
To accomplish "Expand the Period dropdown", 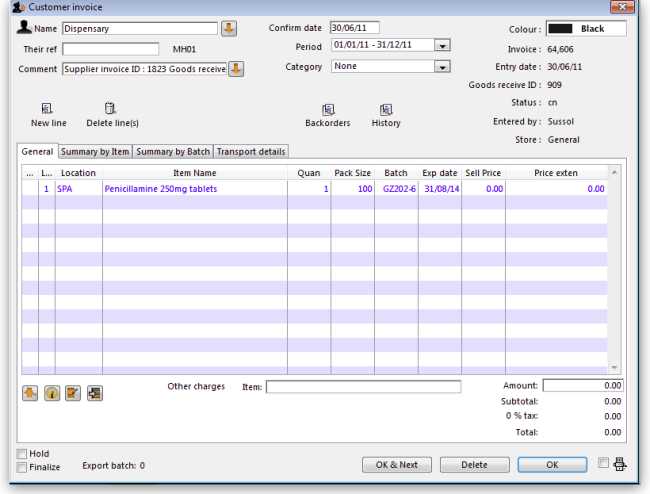I will click(442, 46).
